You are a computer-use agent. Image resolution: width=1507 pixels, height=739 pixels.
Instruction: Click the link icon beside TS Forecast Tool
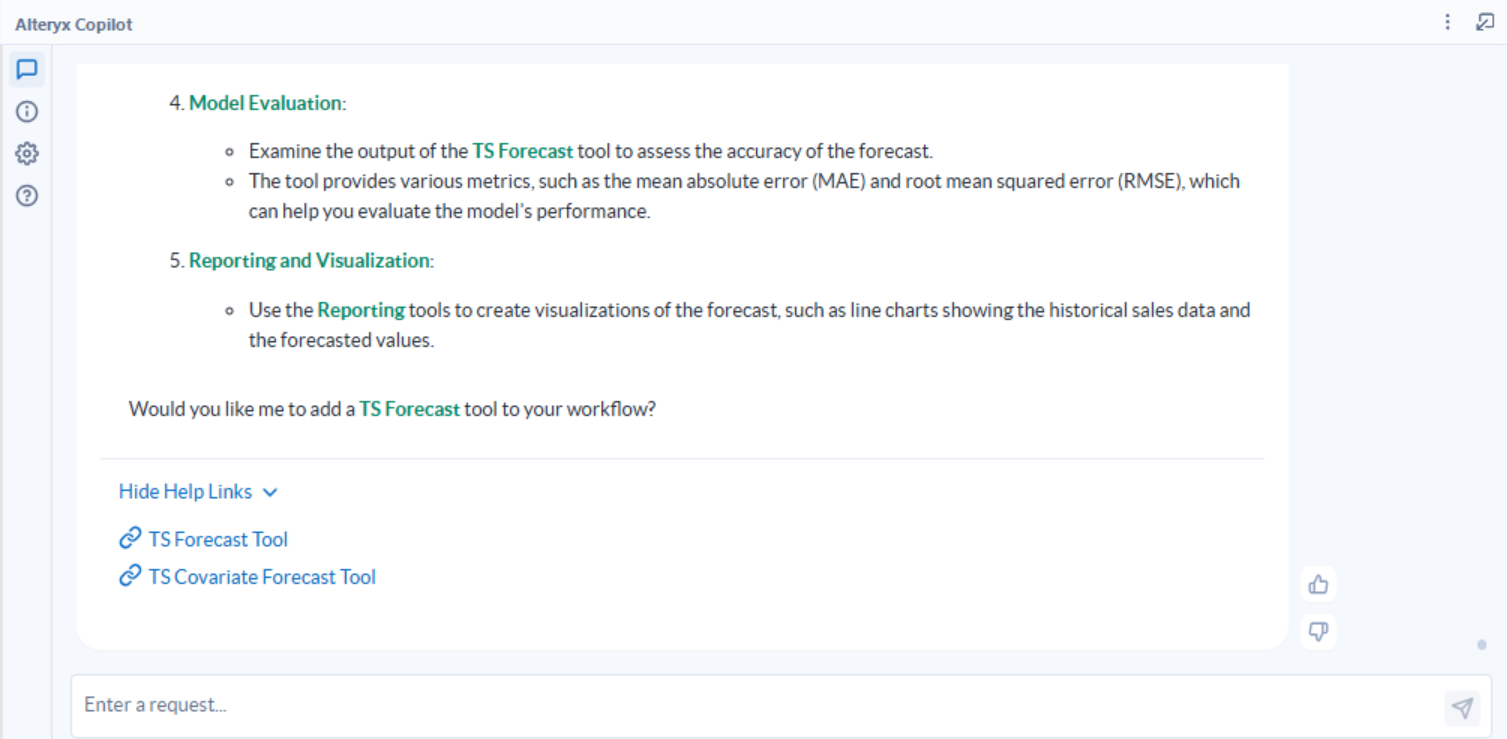pos(130,539)
